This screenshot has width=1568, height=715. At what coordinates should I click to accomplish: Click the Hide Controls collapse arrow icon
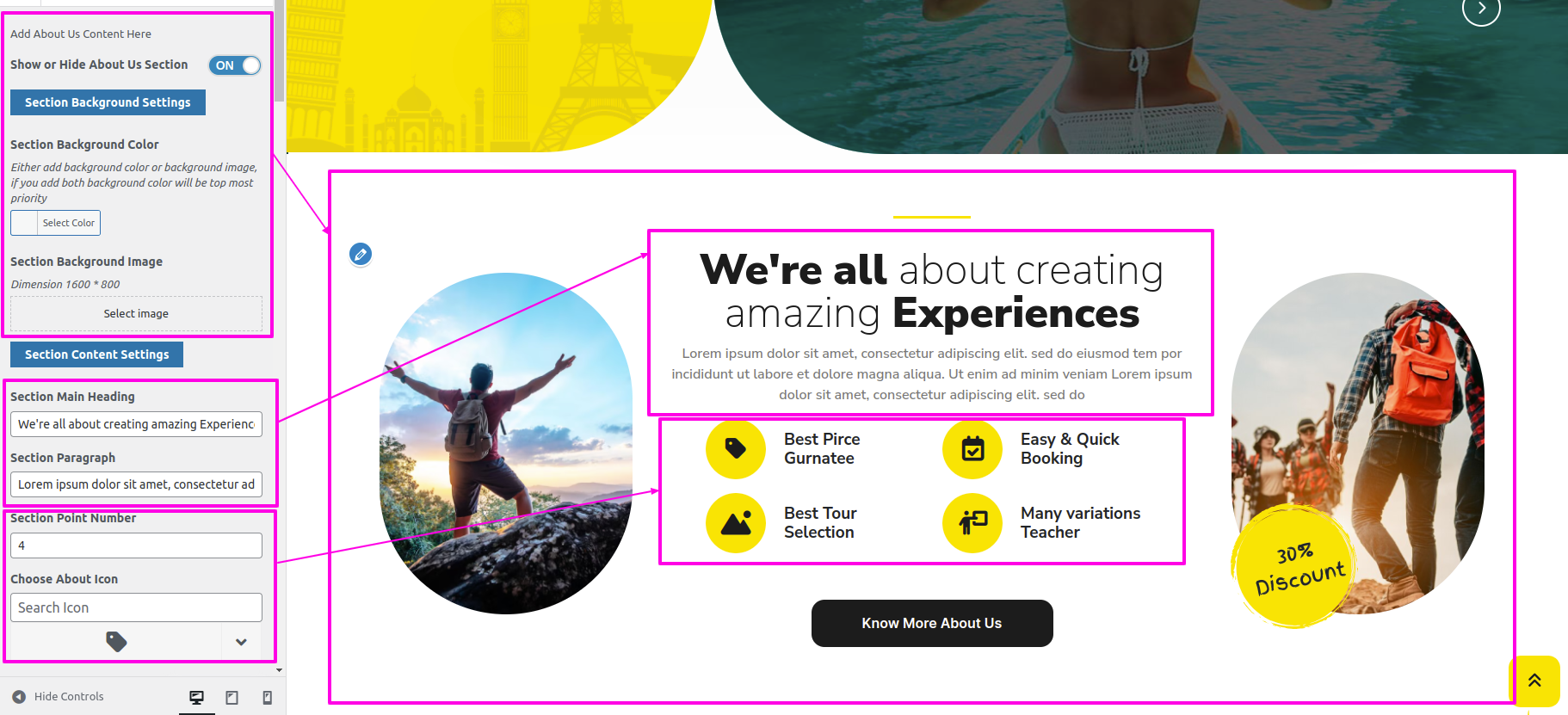(x=19, y=696)
